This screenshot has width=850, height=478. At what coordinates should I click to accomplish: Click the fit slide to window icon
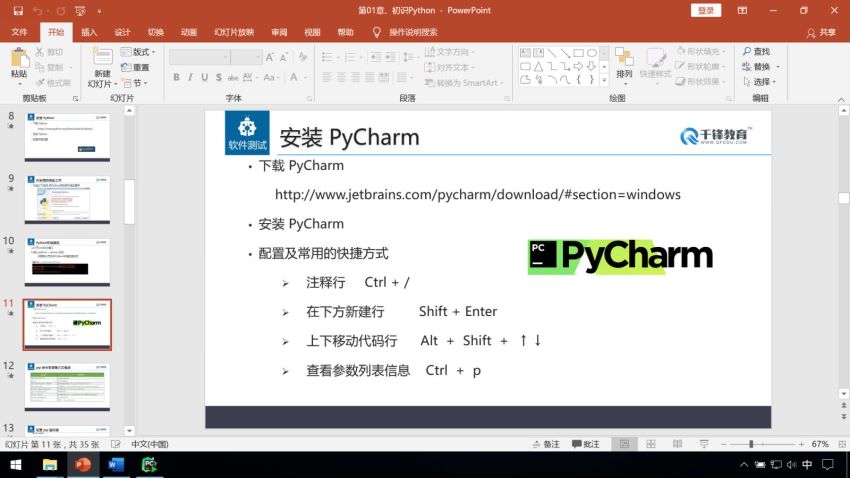[x=842, y=444]
